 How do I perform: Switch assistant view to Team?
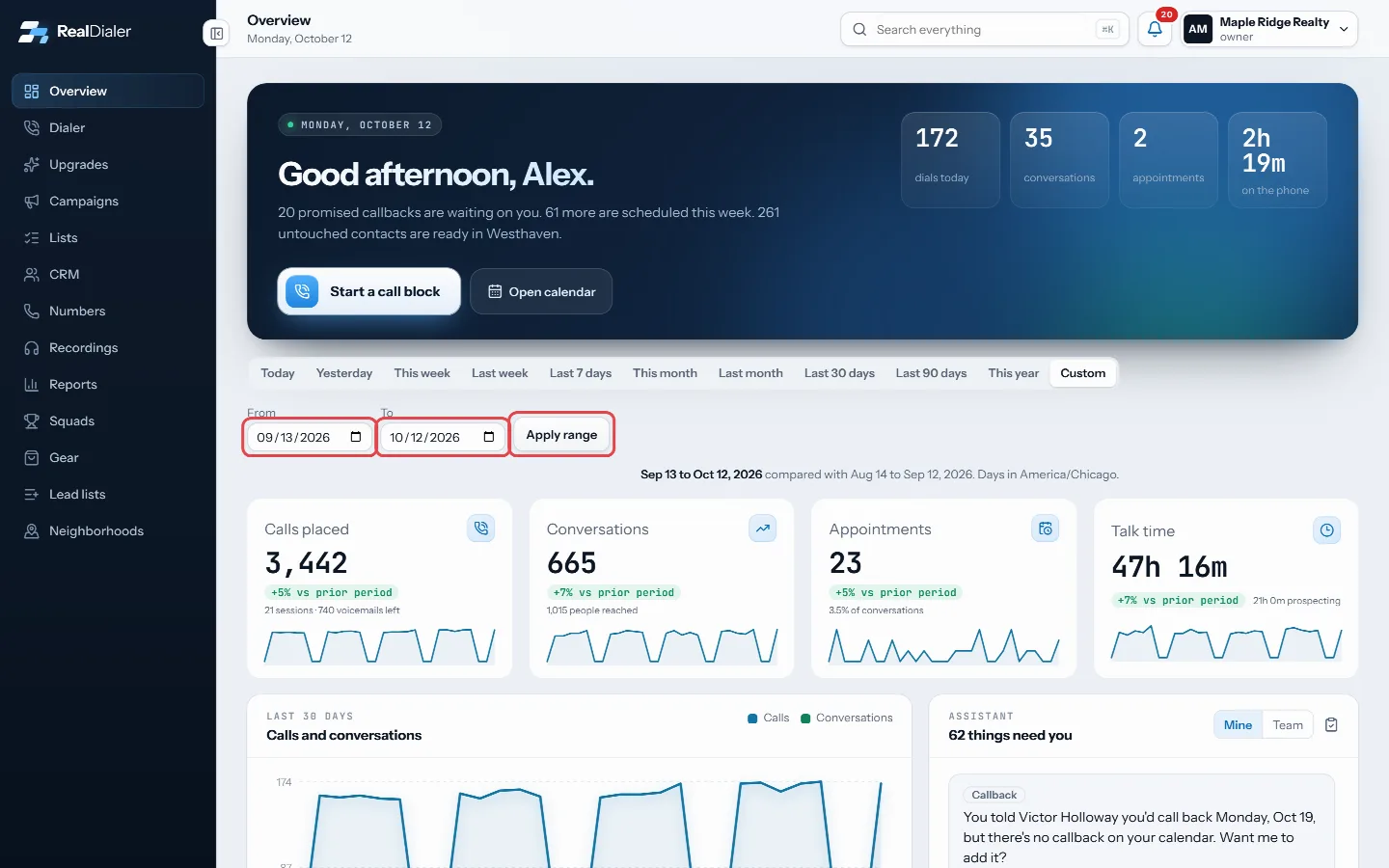pyautogui.click(x=1288, y=725)
